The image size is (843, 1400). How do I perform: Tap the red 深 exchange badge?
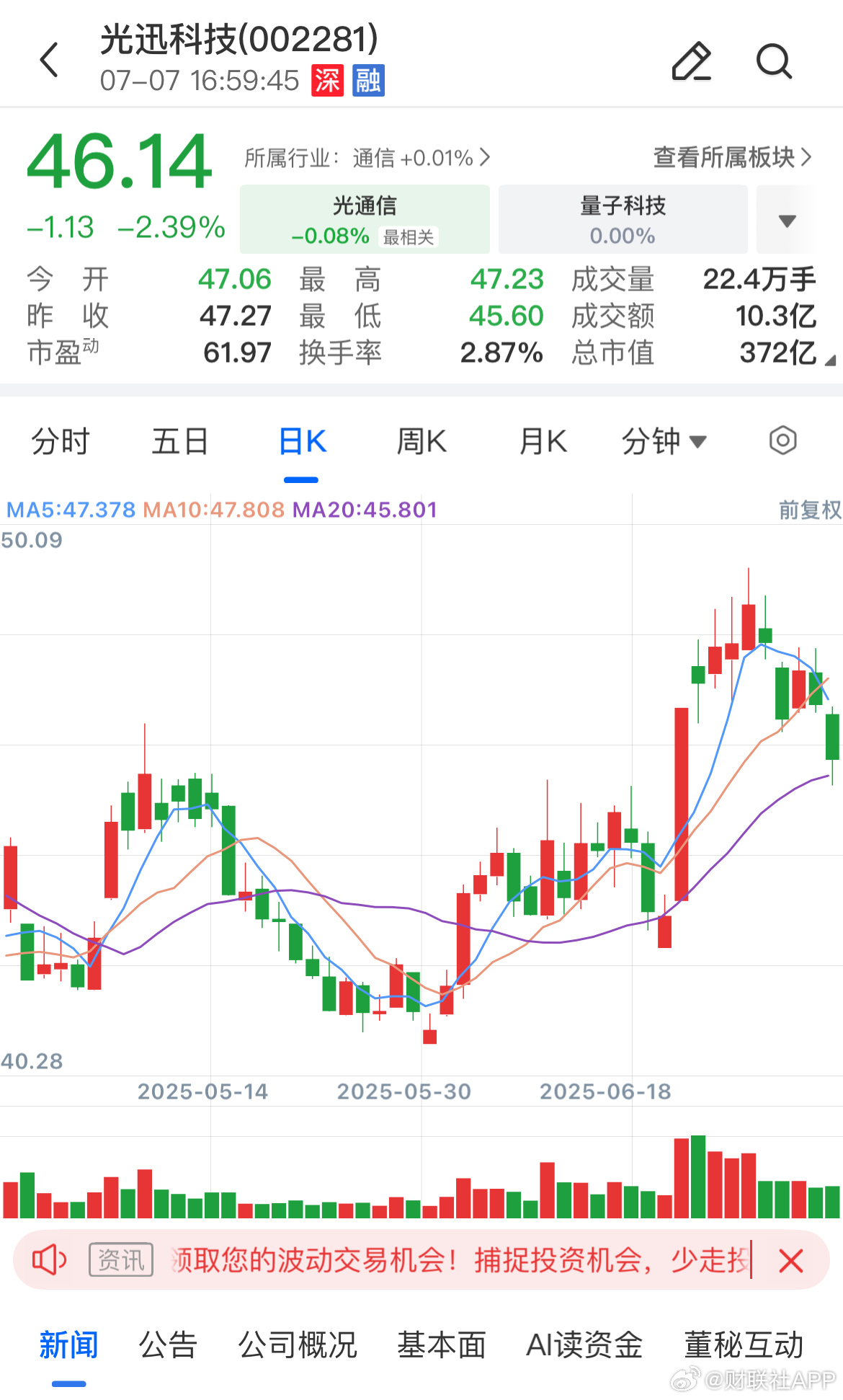tap(328, 80)
